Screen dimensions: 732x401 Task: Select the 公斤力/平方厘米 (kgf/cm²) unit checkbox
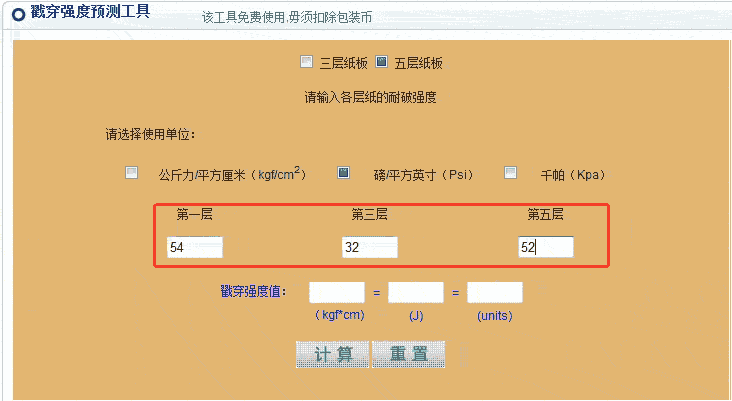(x=131, y=172)
